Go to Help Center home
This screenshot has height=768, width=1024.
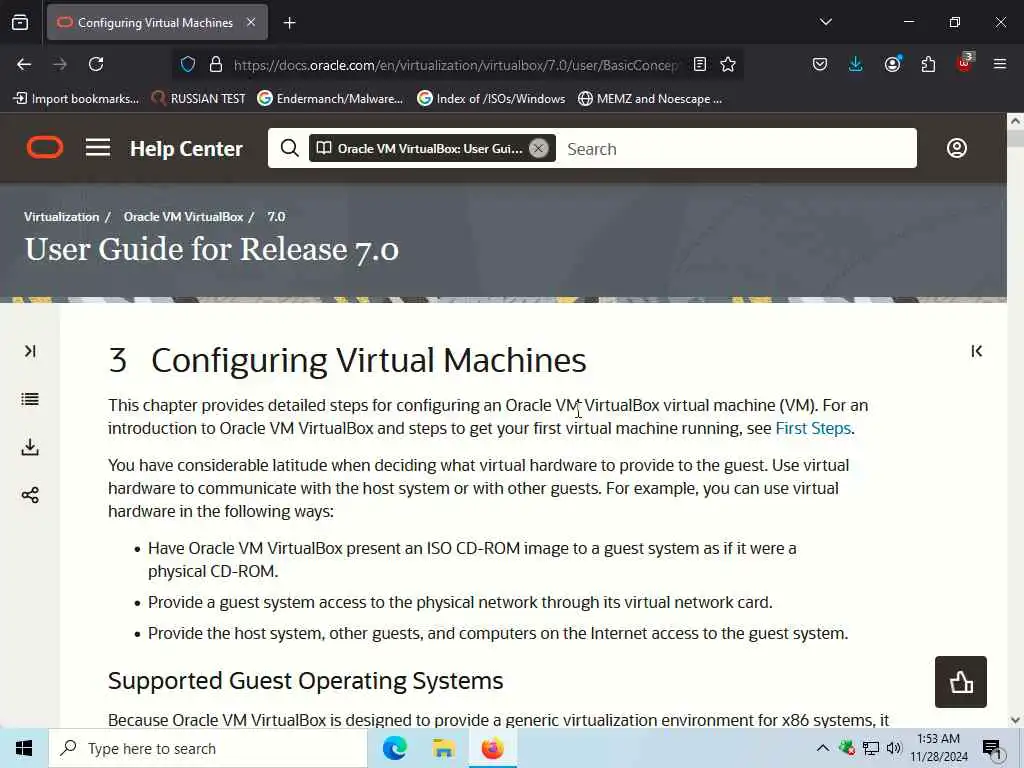point(186,149)
